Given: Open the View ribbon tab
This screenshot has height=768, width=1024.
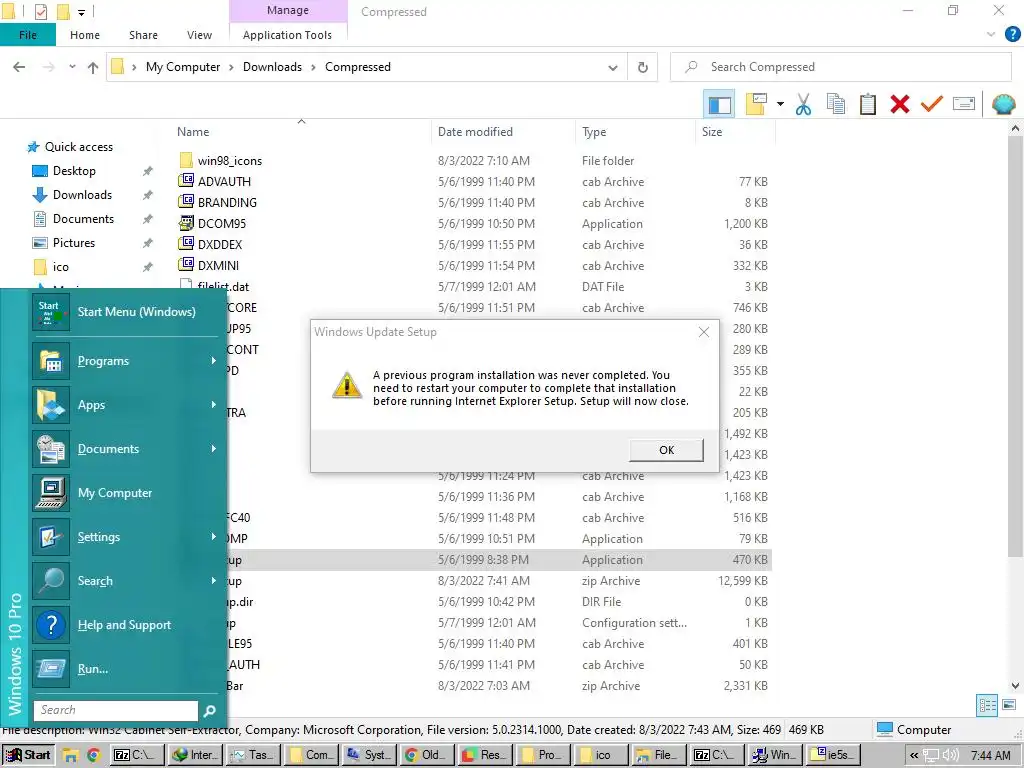Looking at the screenshot, I should [199, 35].
